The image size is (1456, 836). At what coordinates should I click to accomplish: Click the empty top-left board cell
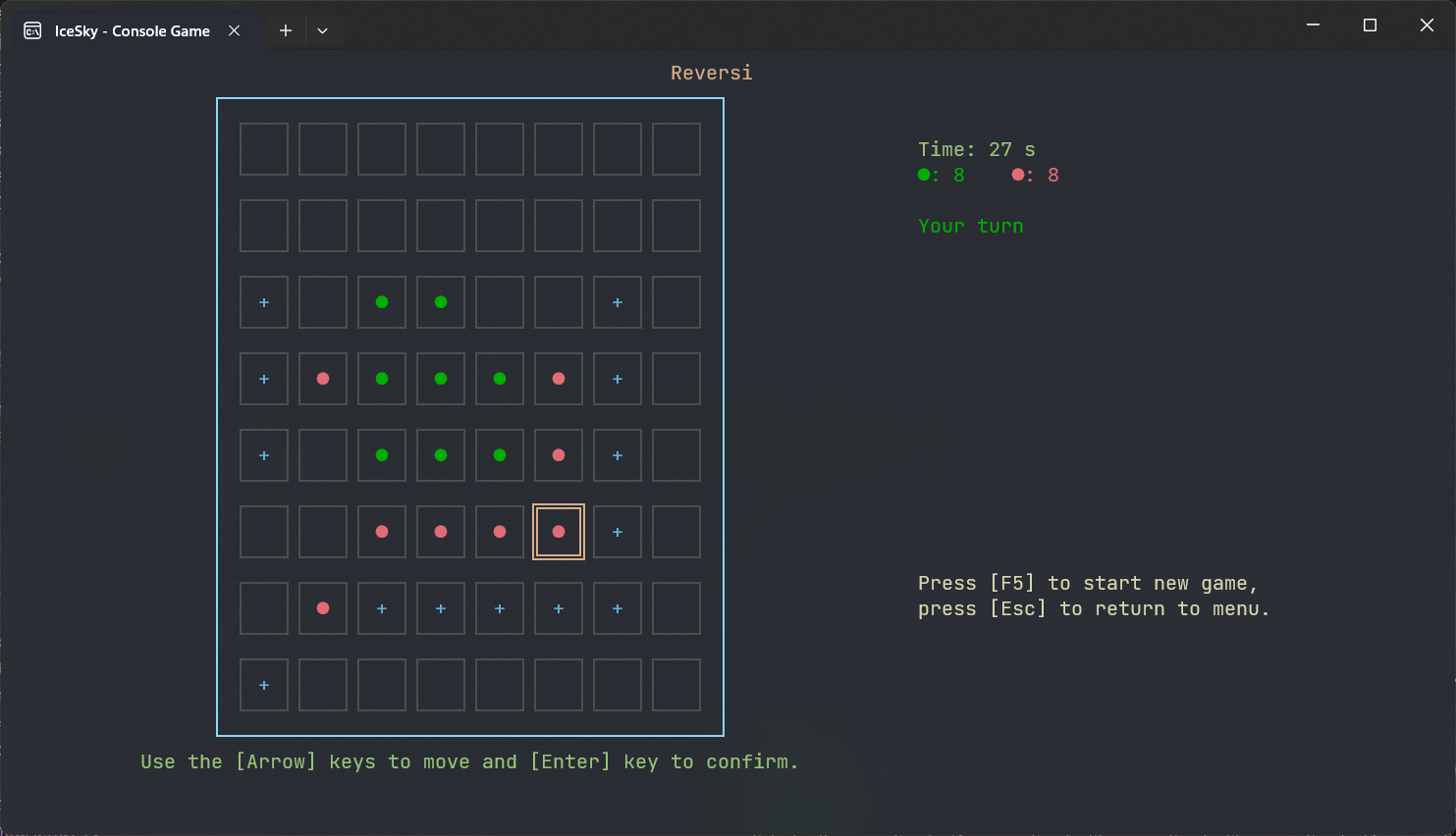(x=264, y=149)
